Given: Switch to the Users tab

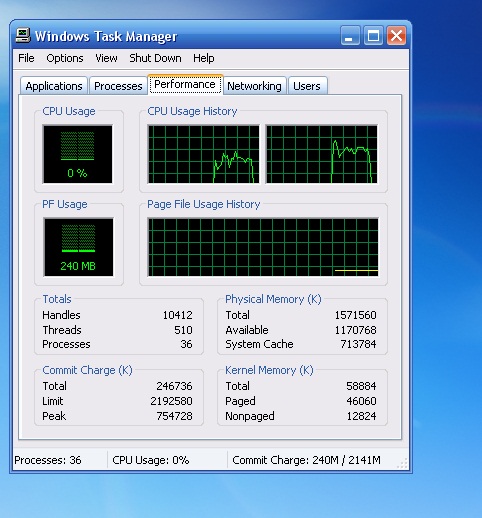Looking at the screenshot, I should (x=307, y=86).
